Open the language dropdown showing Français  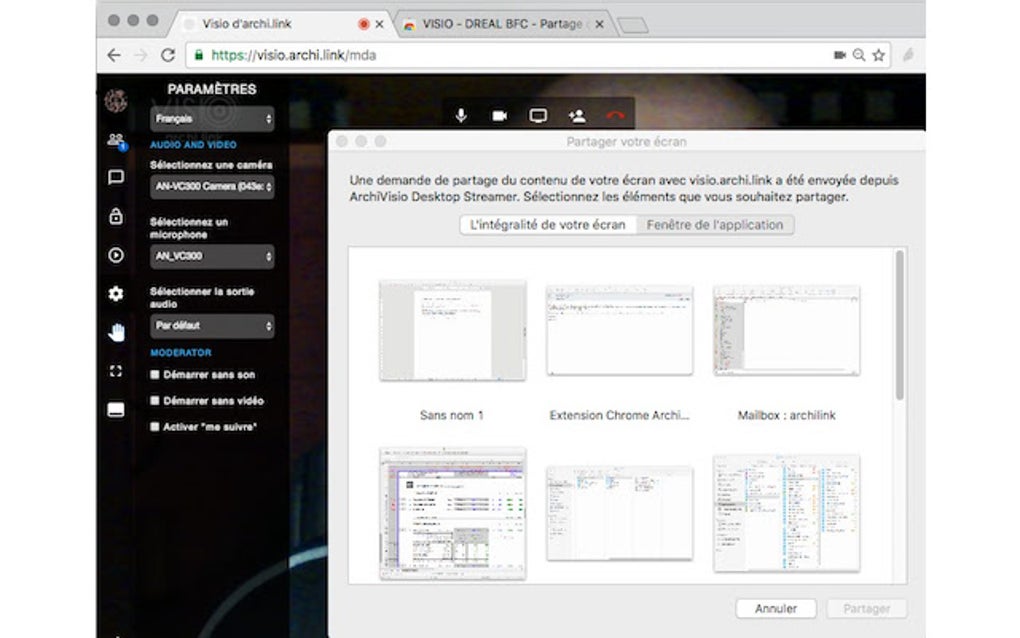[x=211, y=119]
